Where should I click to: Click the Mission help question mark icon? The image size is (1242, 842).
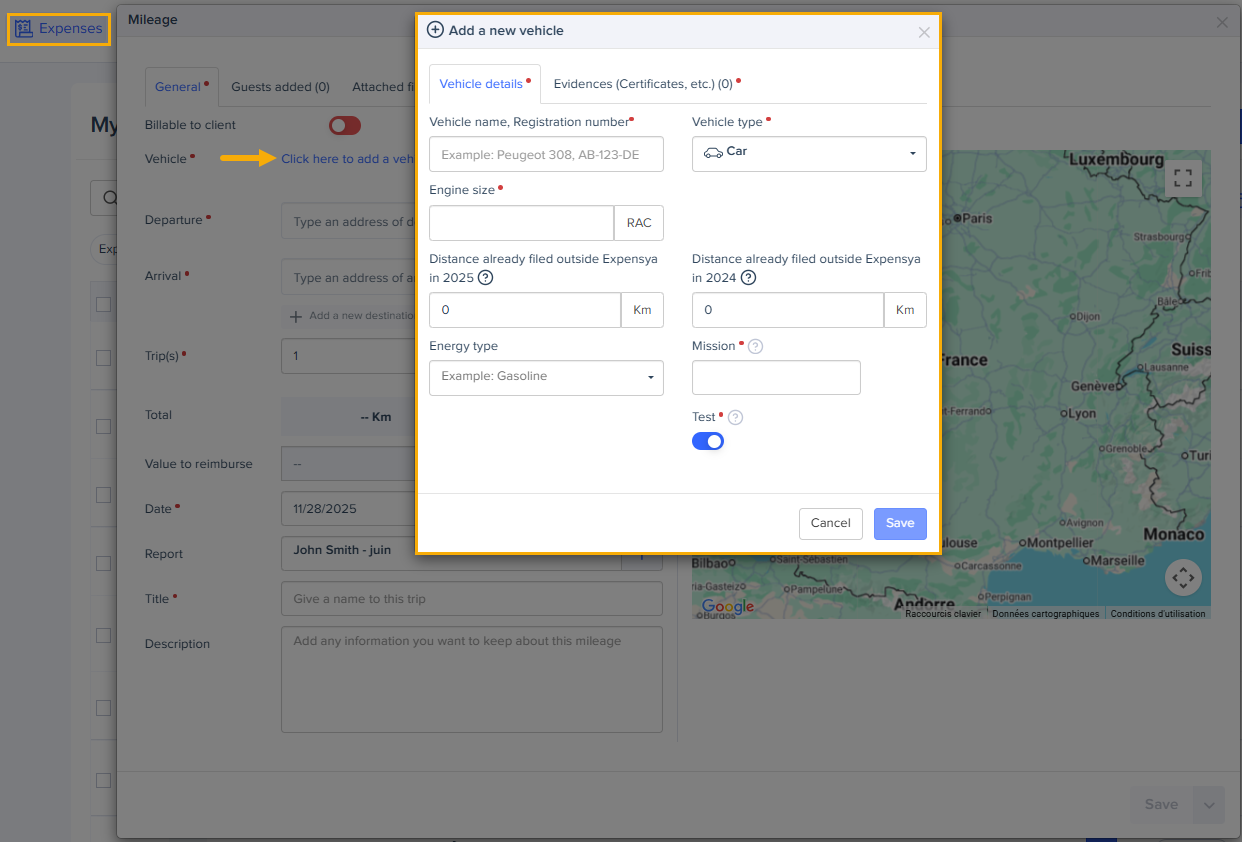pos(756,346)
